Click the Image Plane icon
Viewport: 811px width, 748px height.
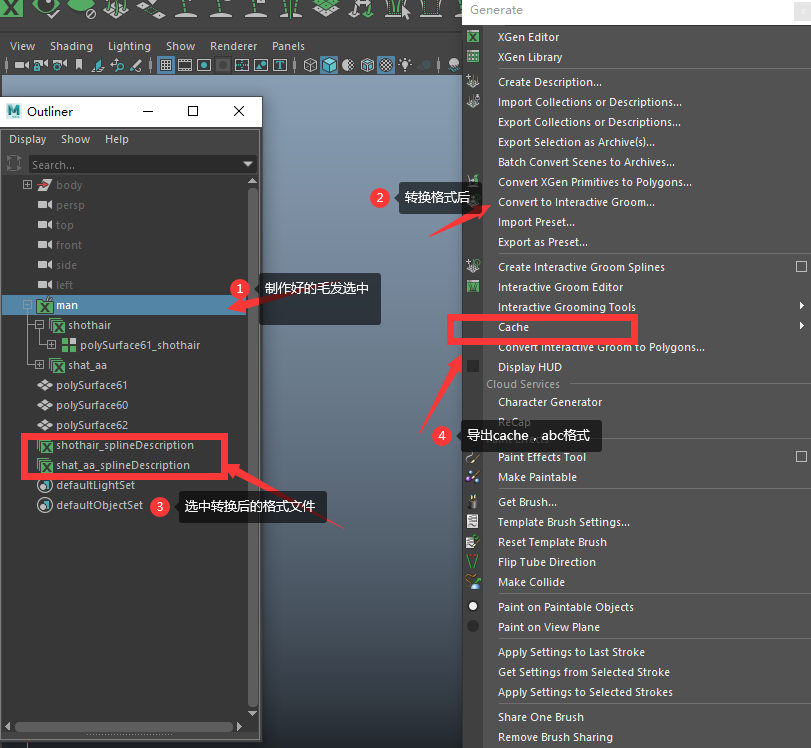click(x=98, y=65)
